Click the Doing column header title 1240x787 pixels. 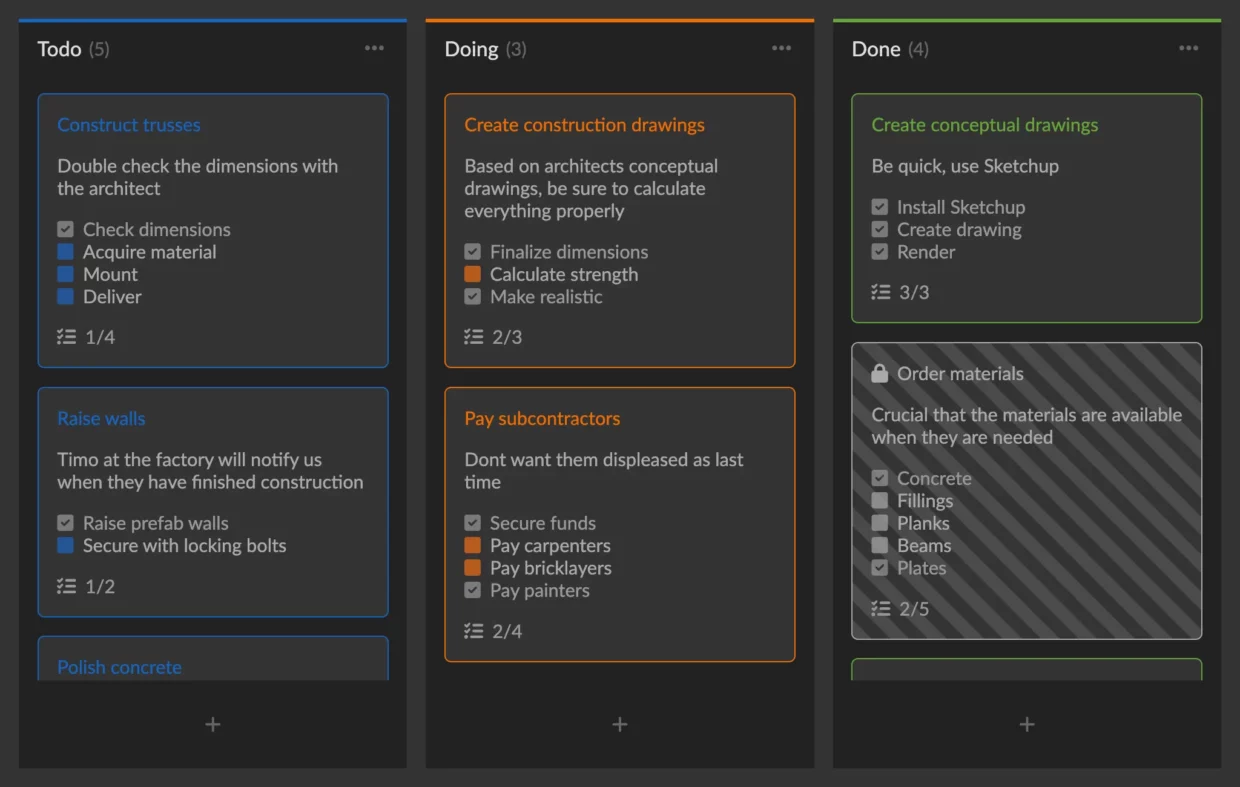pyautogui.click(x=471, y=49)
